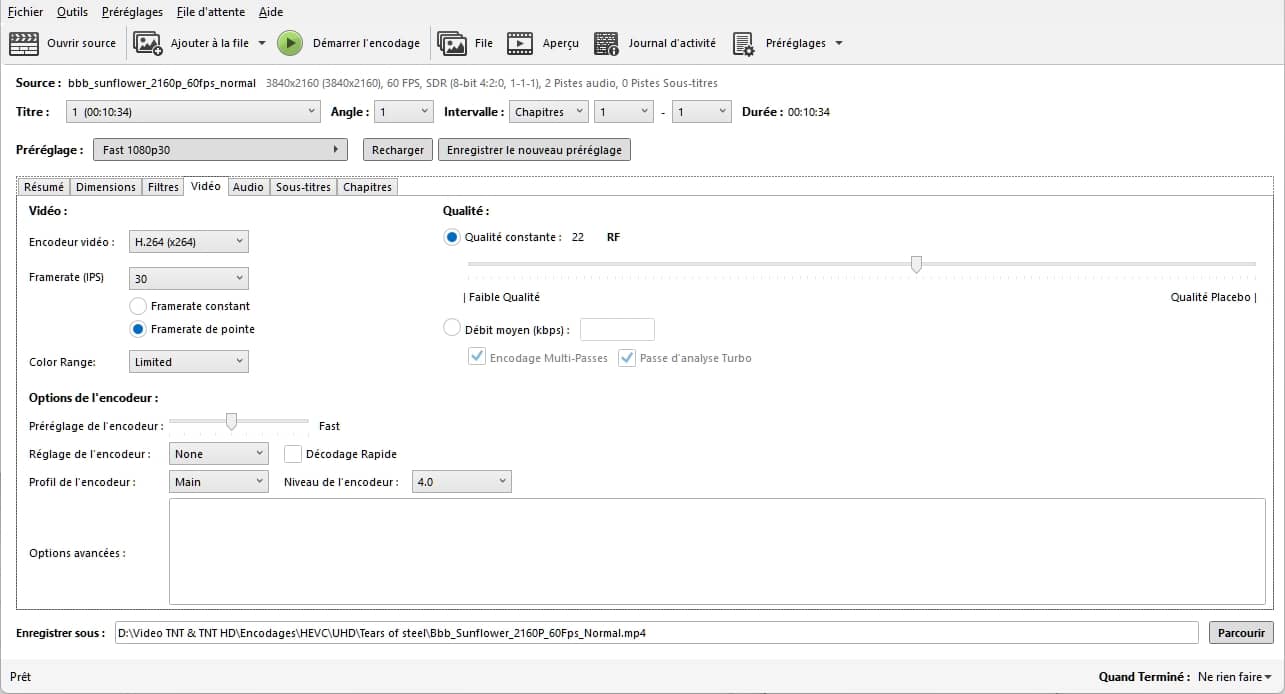Open the Outils menu
This screenshot has height=694, width=1285.
coord(72,12)
